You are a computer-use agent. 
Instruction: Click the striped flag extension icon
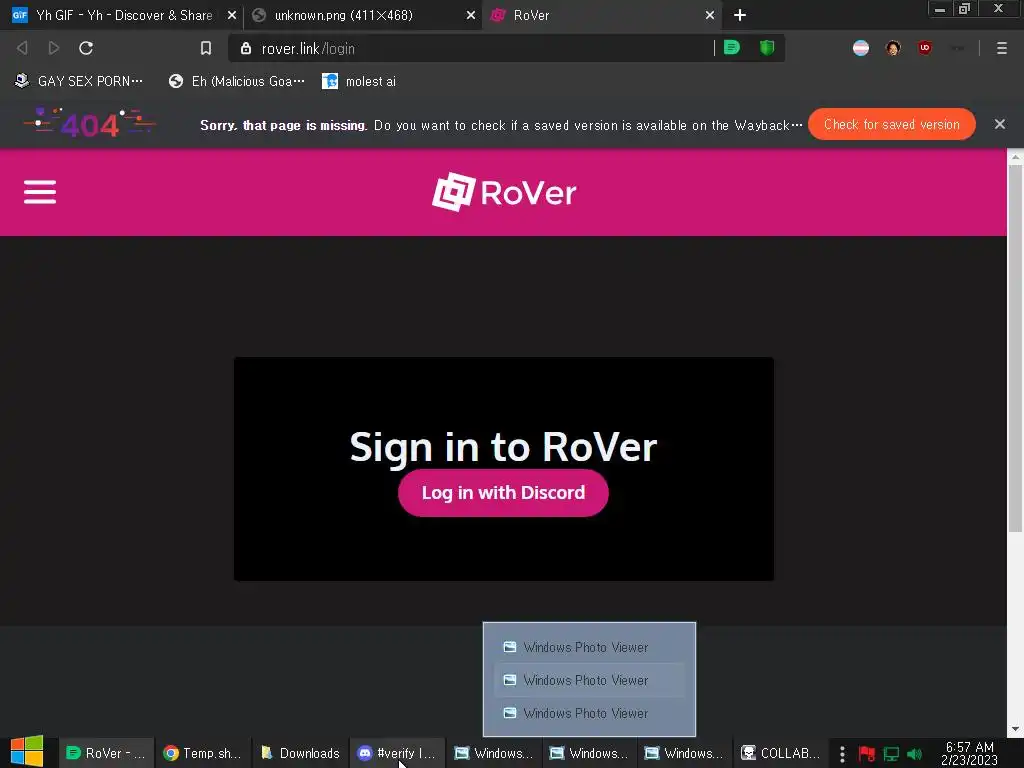(861, 48)
